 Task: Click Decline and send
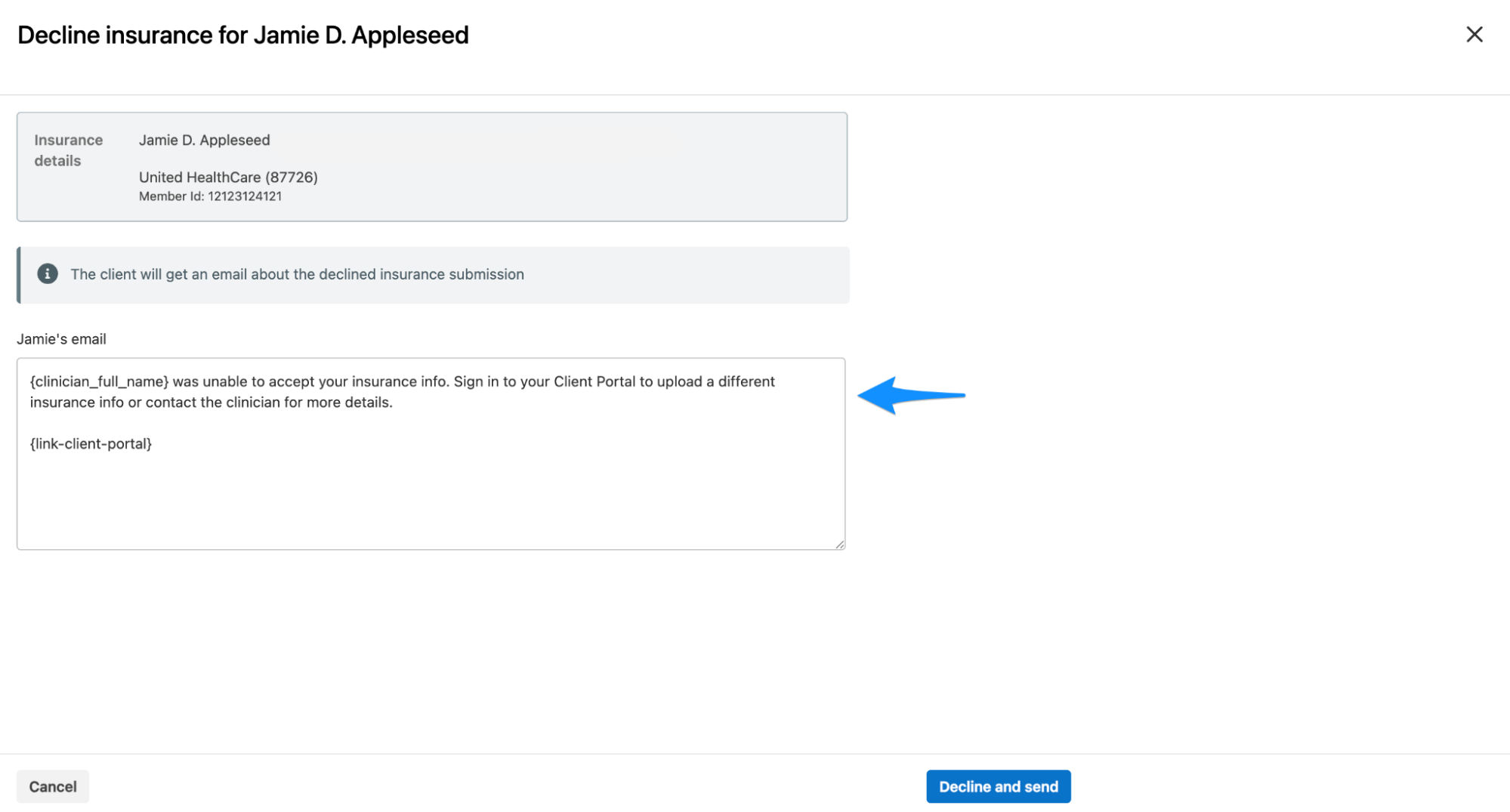click(998, 786)
